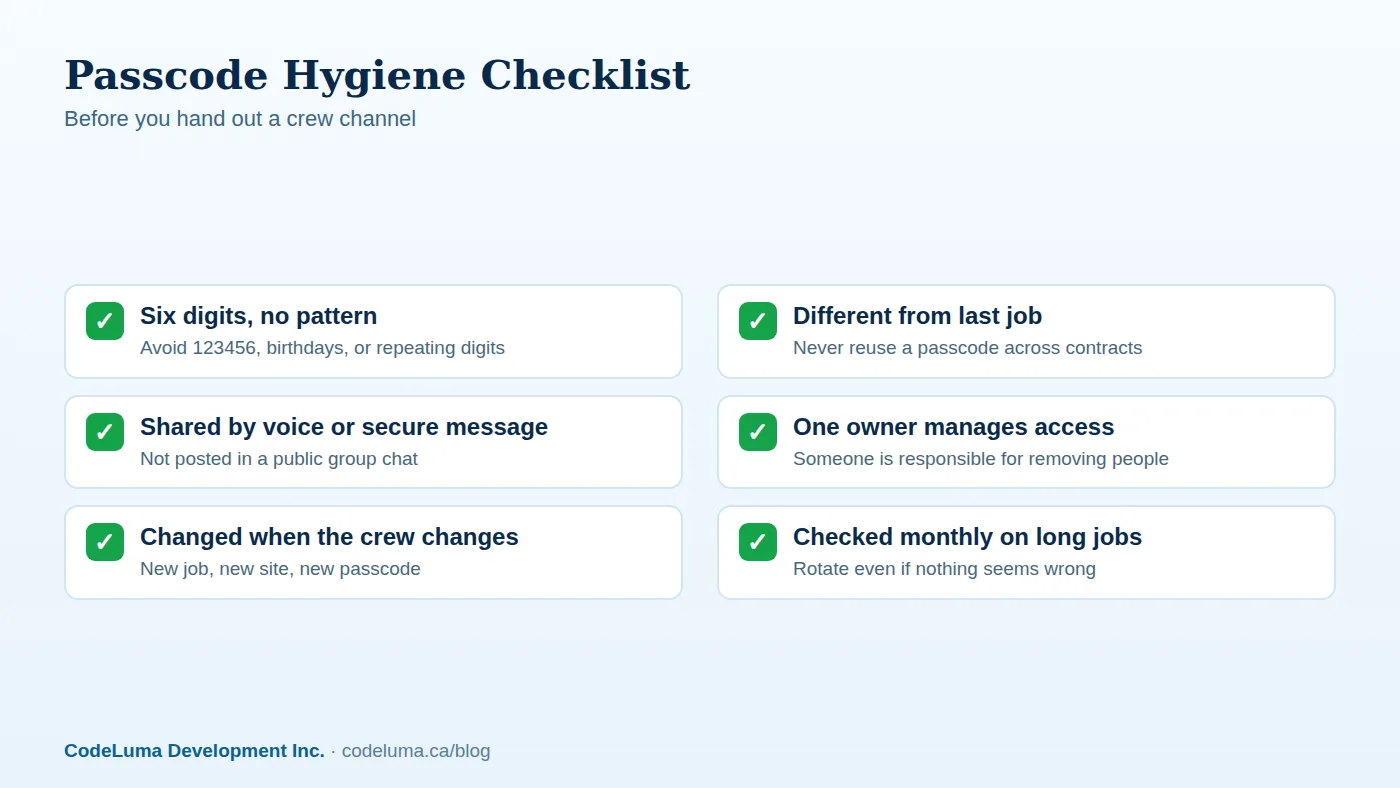Click 'New job, new site, new passcode' text
Image resolution: width=1400 pixels, height=788 pixels.
[280, 569]
